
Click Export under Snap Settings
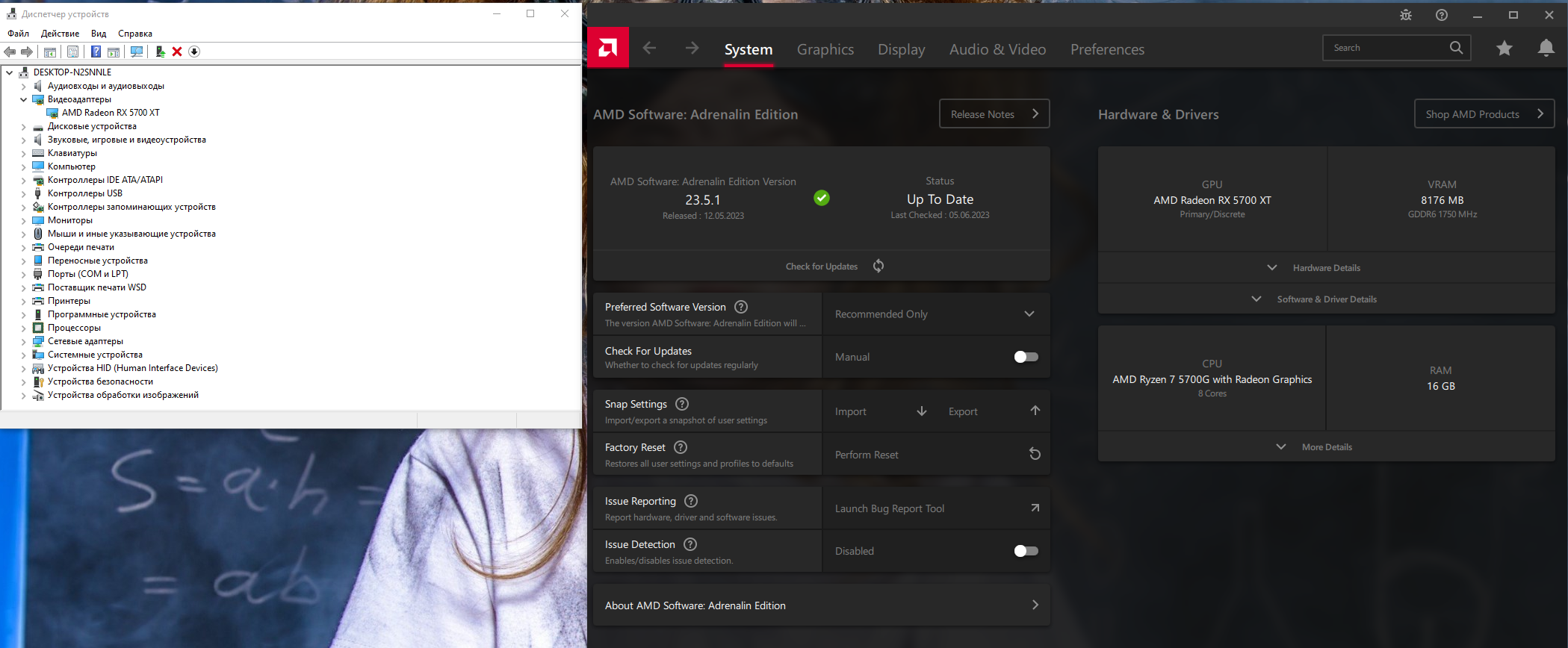[x=994, y=411]
